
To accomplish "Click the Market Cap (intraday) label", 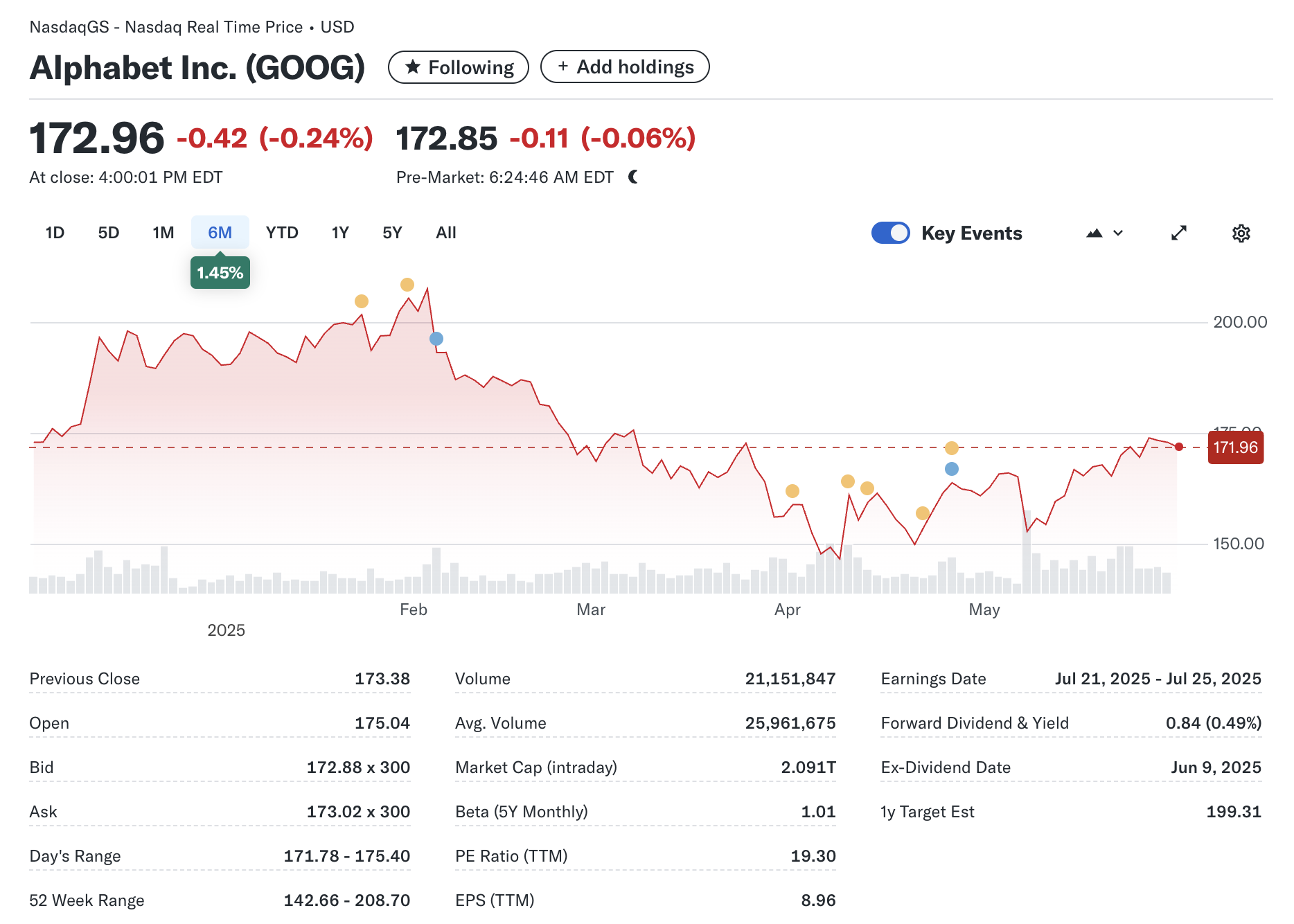I will tap(536, 767).
